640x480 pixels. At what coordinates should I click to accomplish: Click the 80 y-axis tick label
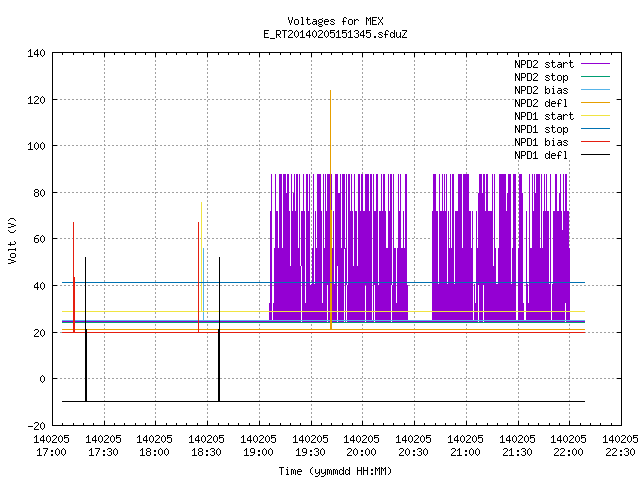pos(39,193)
